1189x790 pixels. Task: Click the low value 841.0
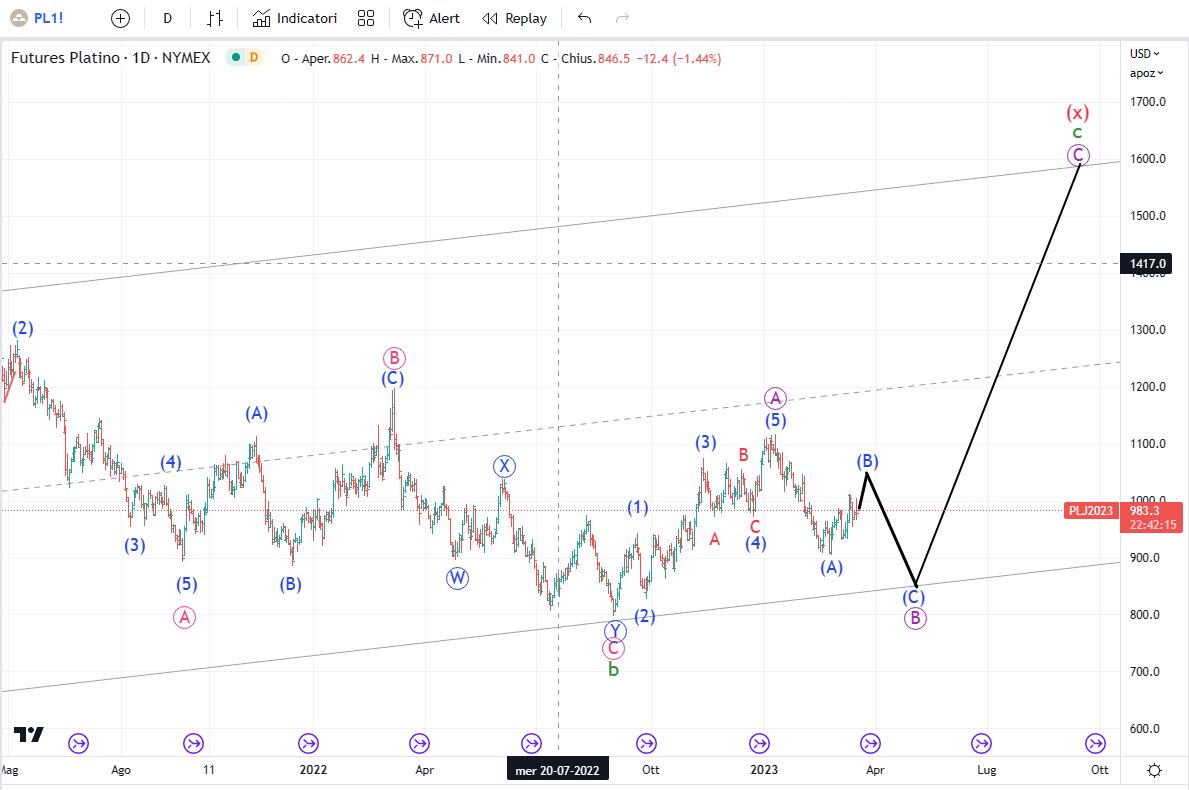coord(519,58)
